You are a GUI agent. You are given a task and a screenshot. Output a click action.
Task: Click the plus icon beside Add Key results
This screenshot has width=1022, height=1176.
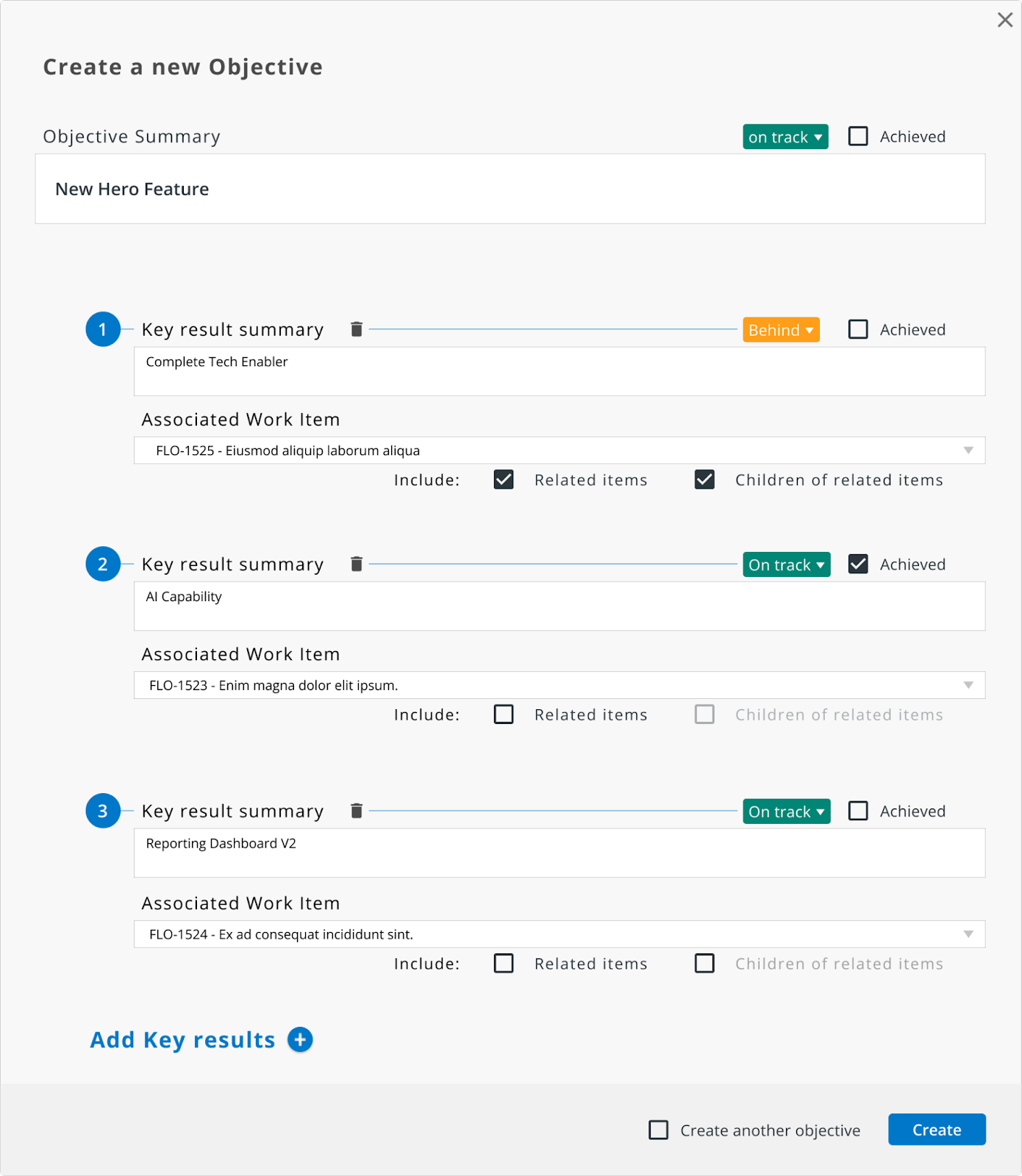(x=300, y=1039)
